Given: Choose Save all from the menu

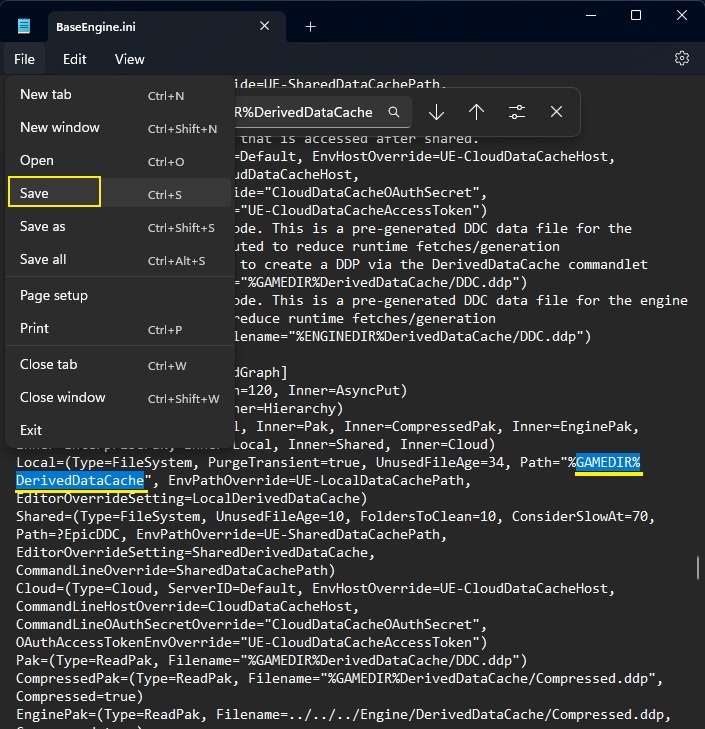Looking at the screenshot, I should pos(120,259).
